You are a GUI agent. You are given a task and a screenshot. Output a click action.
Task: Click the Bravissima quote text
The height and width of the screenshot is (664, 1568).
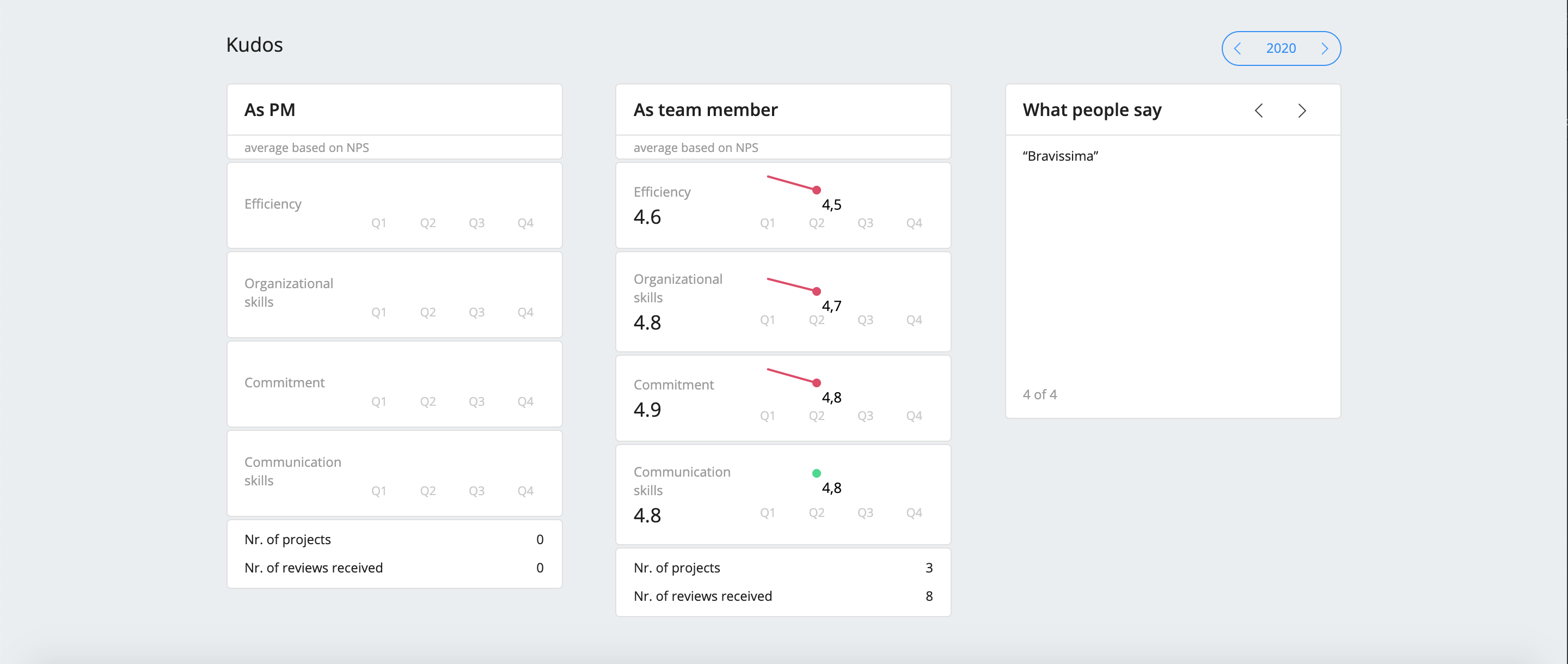pyautogui.click(x=1061, y=156)
